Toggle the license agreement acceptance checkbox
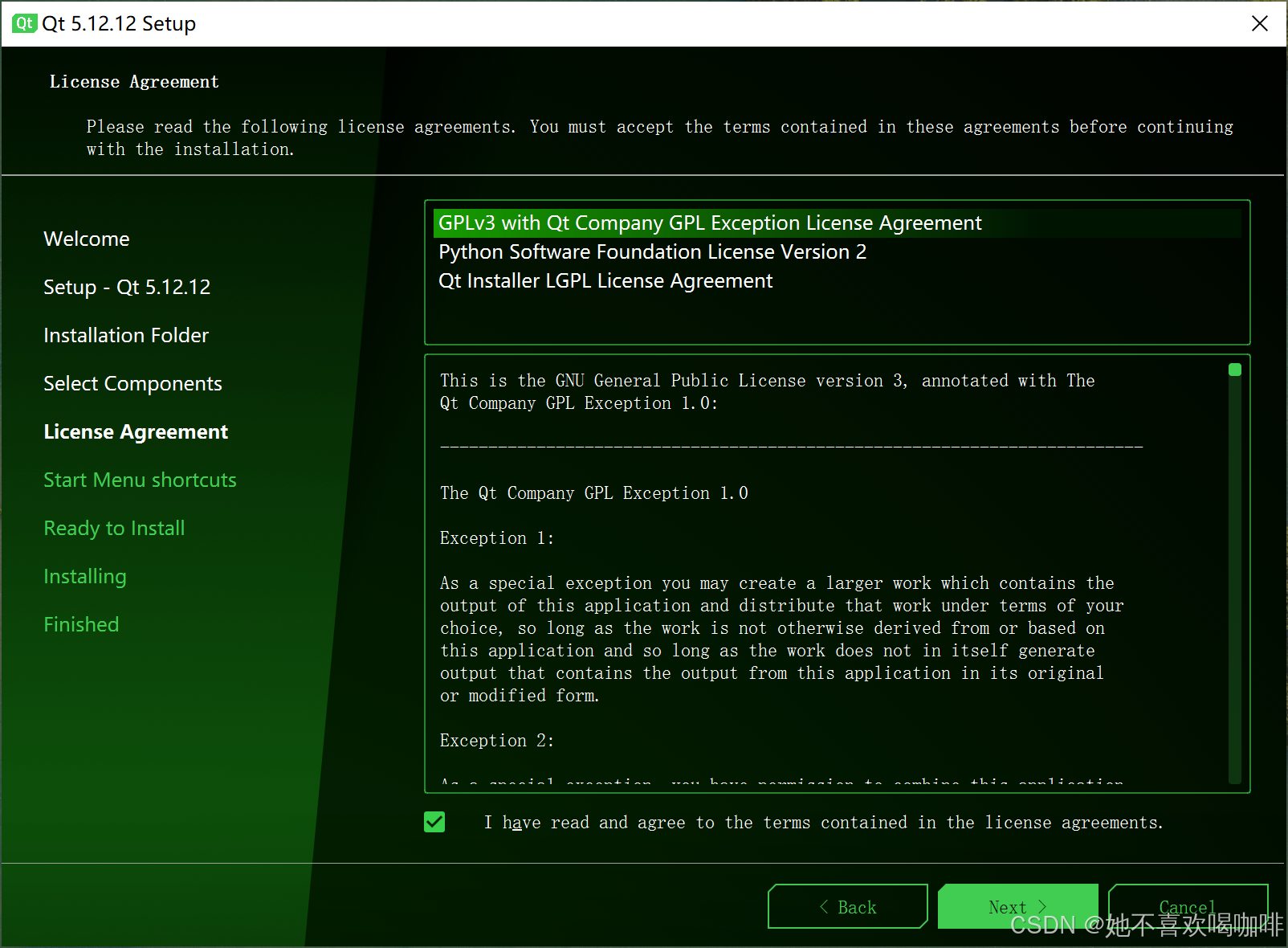Screen dimensions: 1288x948 [x=434, y=822]
